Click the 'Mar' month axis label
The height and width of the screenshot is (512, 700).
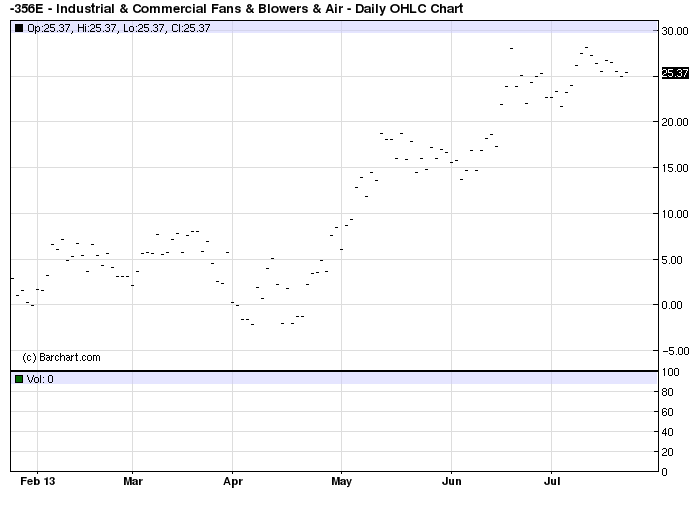click(133, 481)
